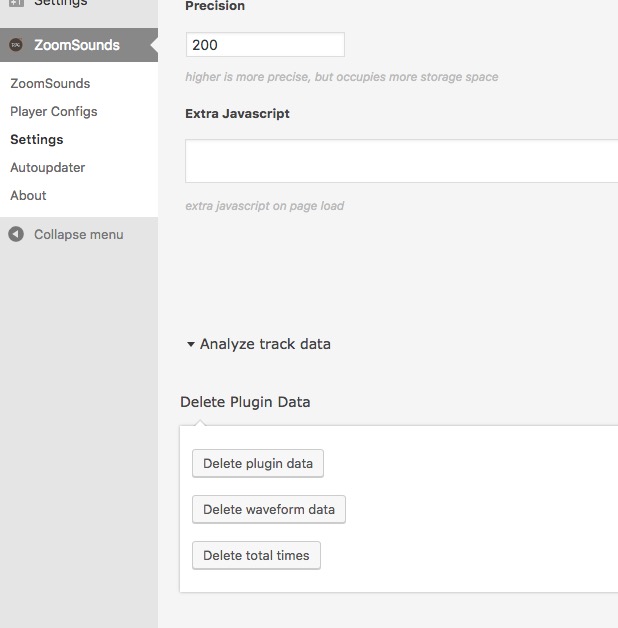Screen dimensions: 618x628
Task: Open the About page
Action: pos(28,195)
